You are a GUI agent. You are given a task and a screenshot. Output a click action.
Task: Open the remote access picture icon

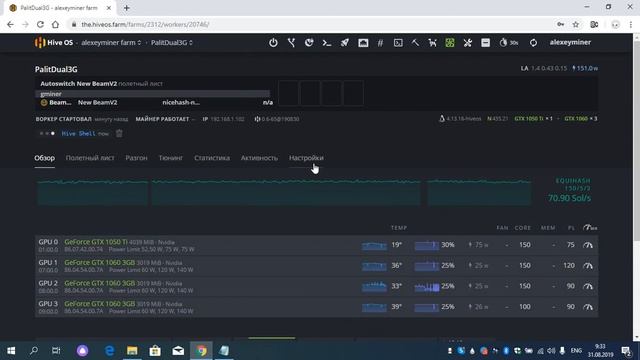coord(363,43)
